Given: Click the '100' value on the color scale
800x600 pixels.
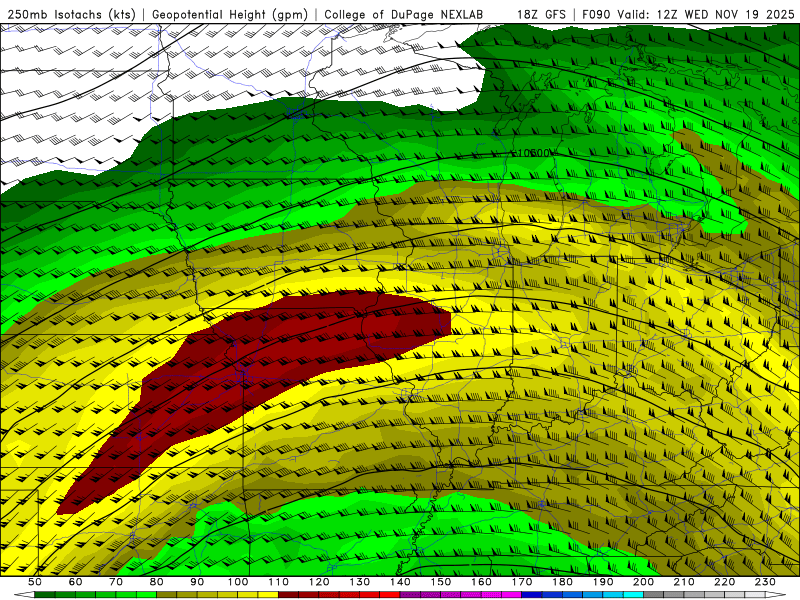Looking at the screenshot, I should pos(238,582).
